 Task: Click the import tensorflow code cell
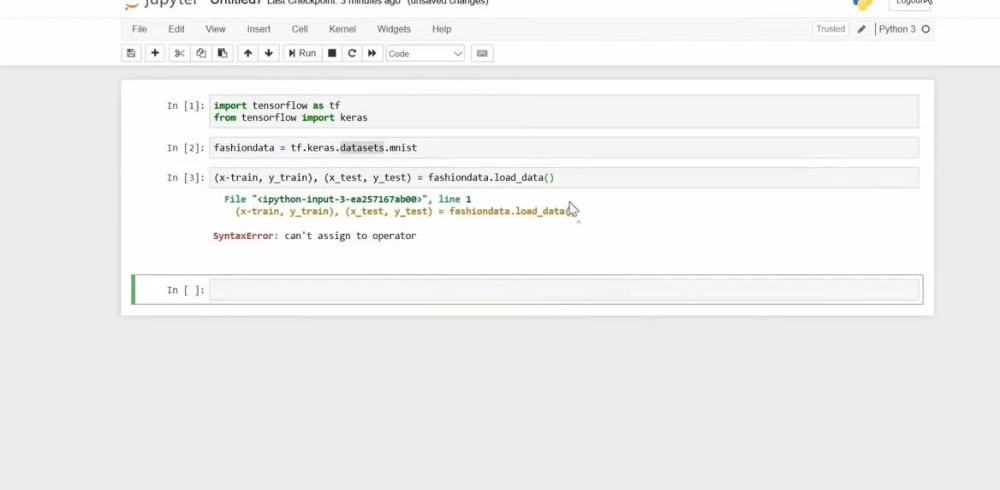coord(564,112)
